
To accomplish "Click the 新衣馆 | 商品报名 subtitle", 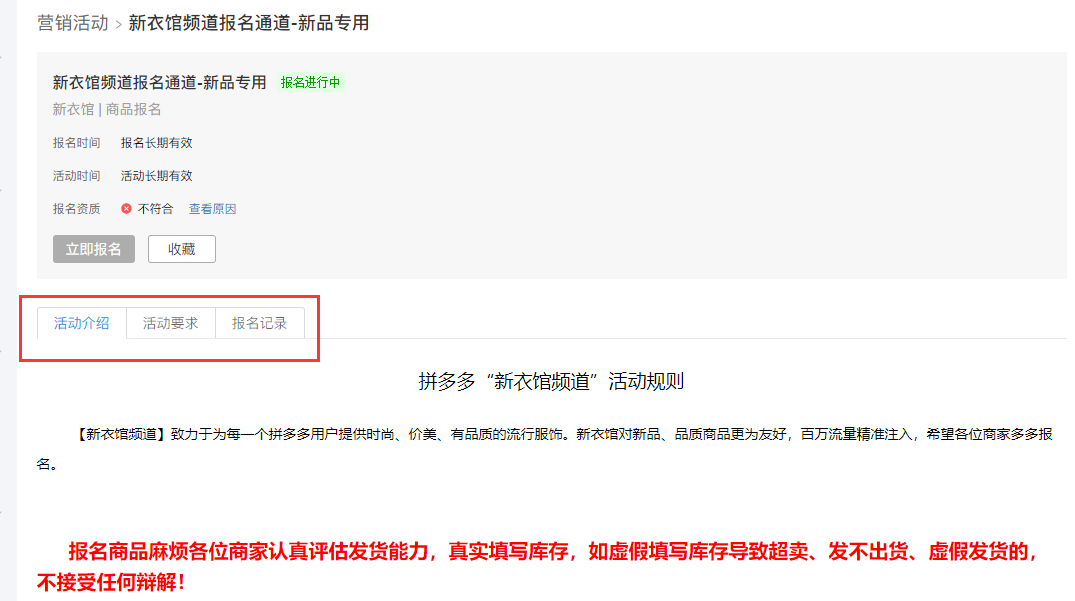I will click(107, 110).
